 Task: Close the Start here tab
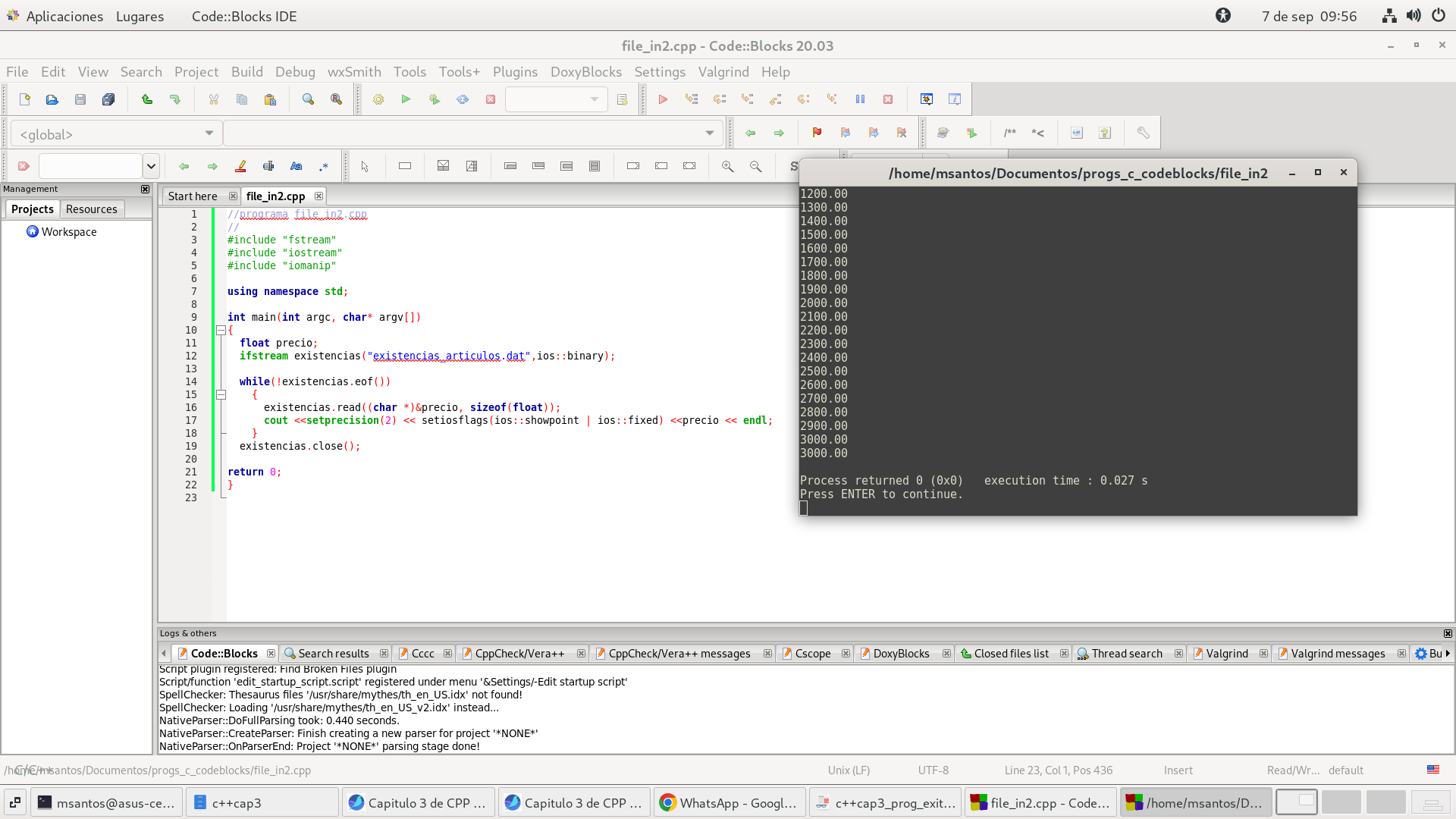pos(233,196)
